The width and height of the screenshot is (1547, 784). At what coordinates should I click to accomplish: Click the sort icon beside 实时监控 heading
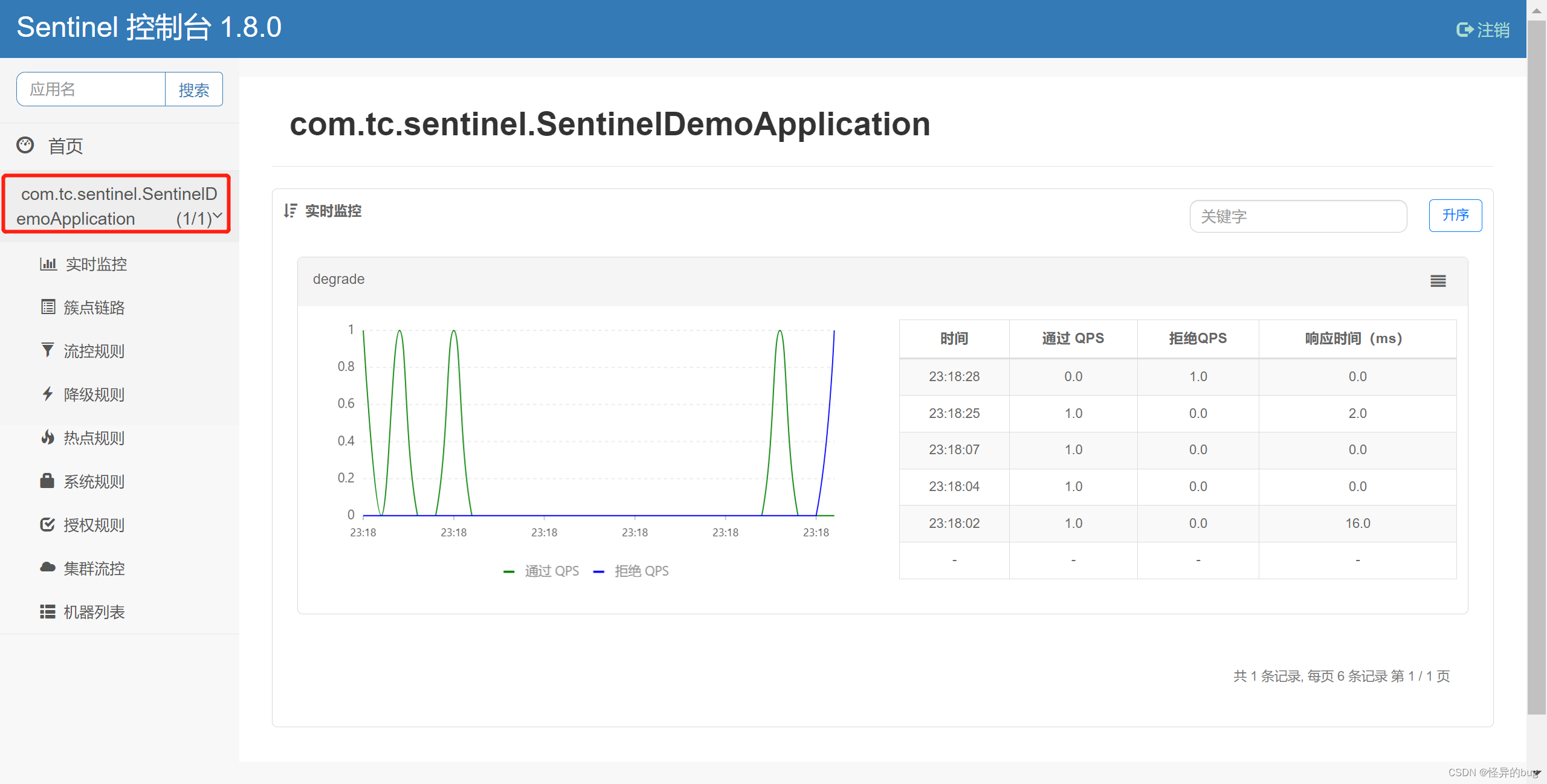tap(291, 210)
